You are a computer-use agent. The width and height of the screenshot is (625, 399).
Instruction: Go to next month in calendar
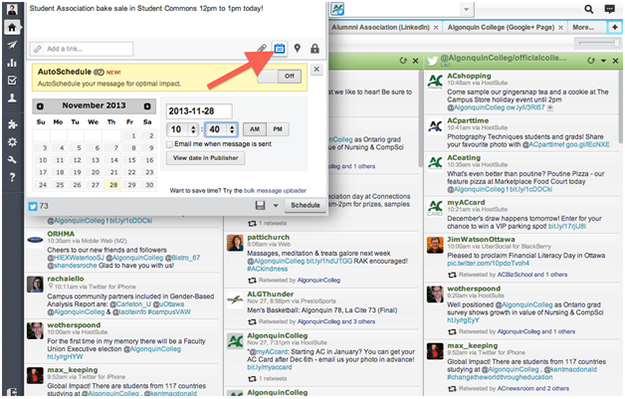pos(147,106)
